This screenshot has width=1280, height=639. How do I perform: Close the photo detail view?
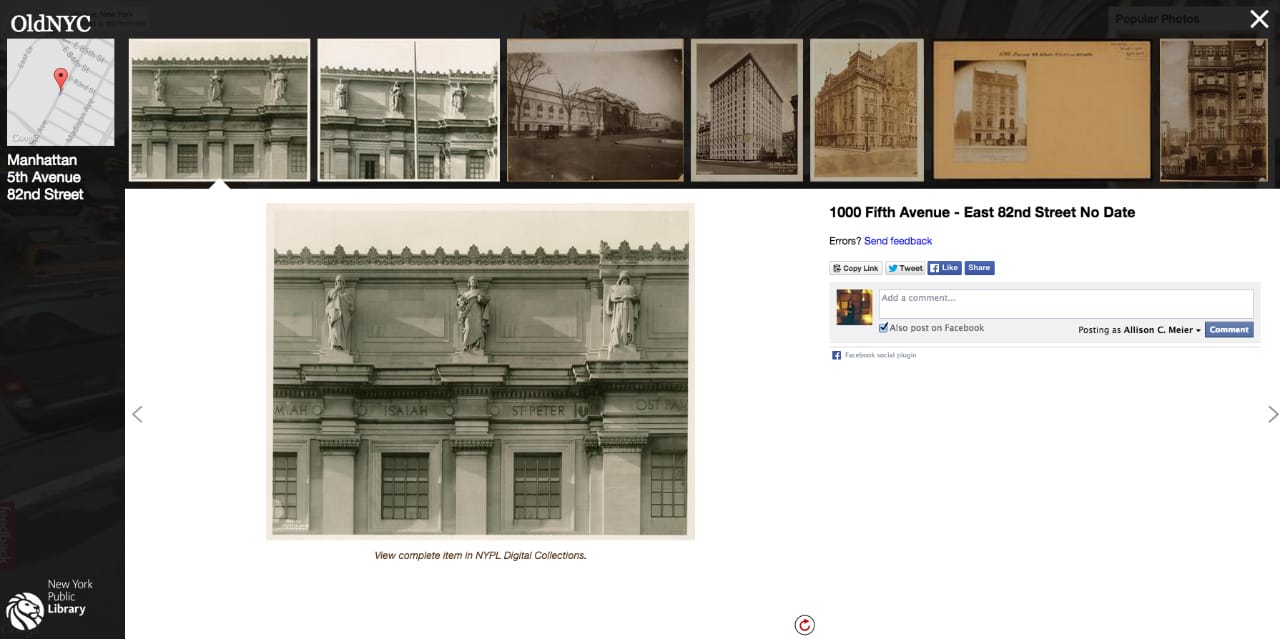pyautogui.click(x=1259, y=19)
